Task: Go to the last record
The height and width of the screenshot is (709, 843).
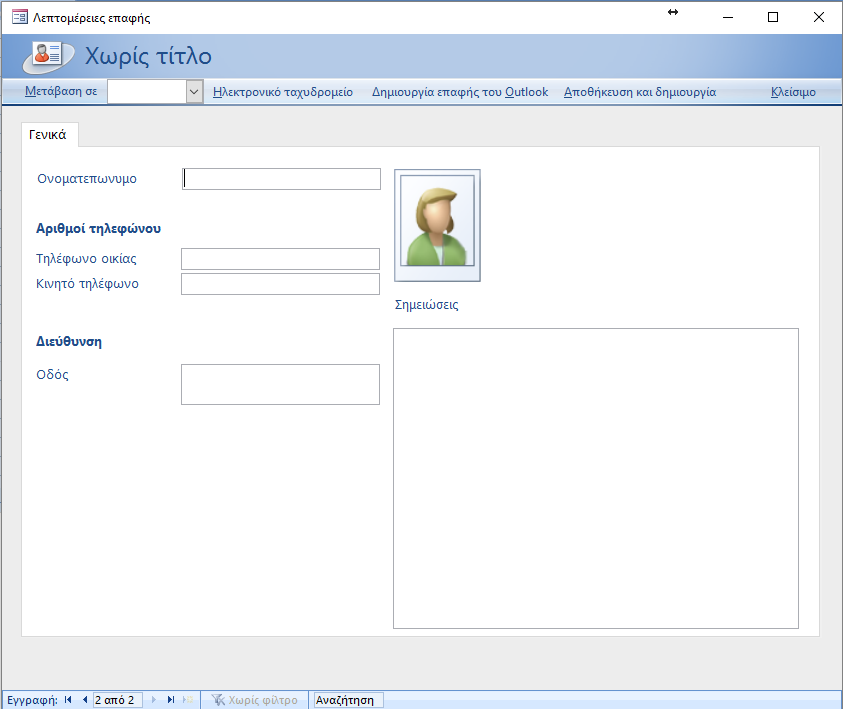Action: click(171, 699)
